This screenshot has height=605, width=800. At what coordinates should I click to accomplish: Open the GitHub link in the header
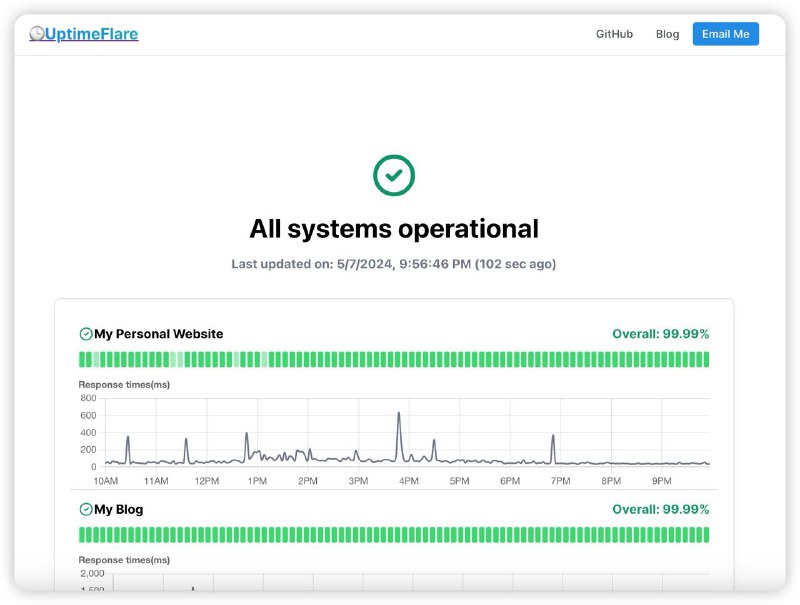click(613, 33)
